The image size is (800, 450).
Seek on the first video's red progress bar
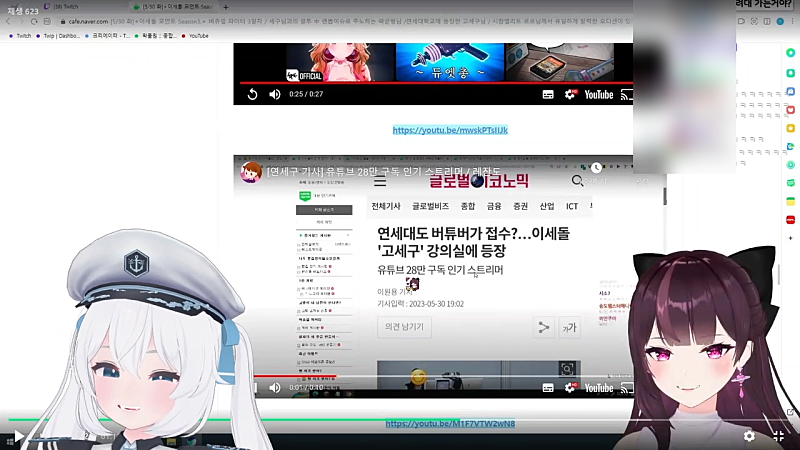pyautogui.click(x=436, y=82)
